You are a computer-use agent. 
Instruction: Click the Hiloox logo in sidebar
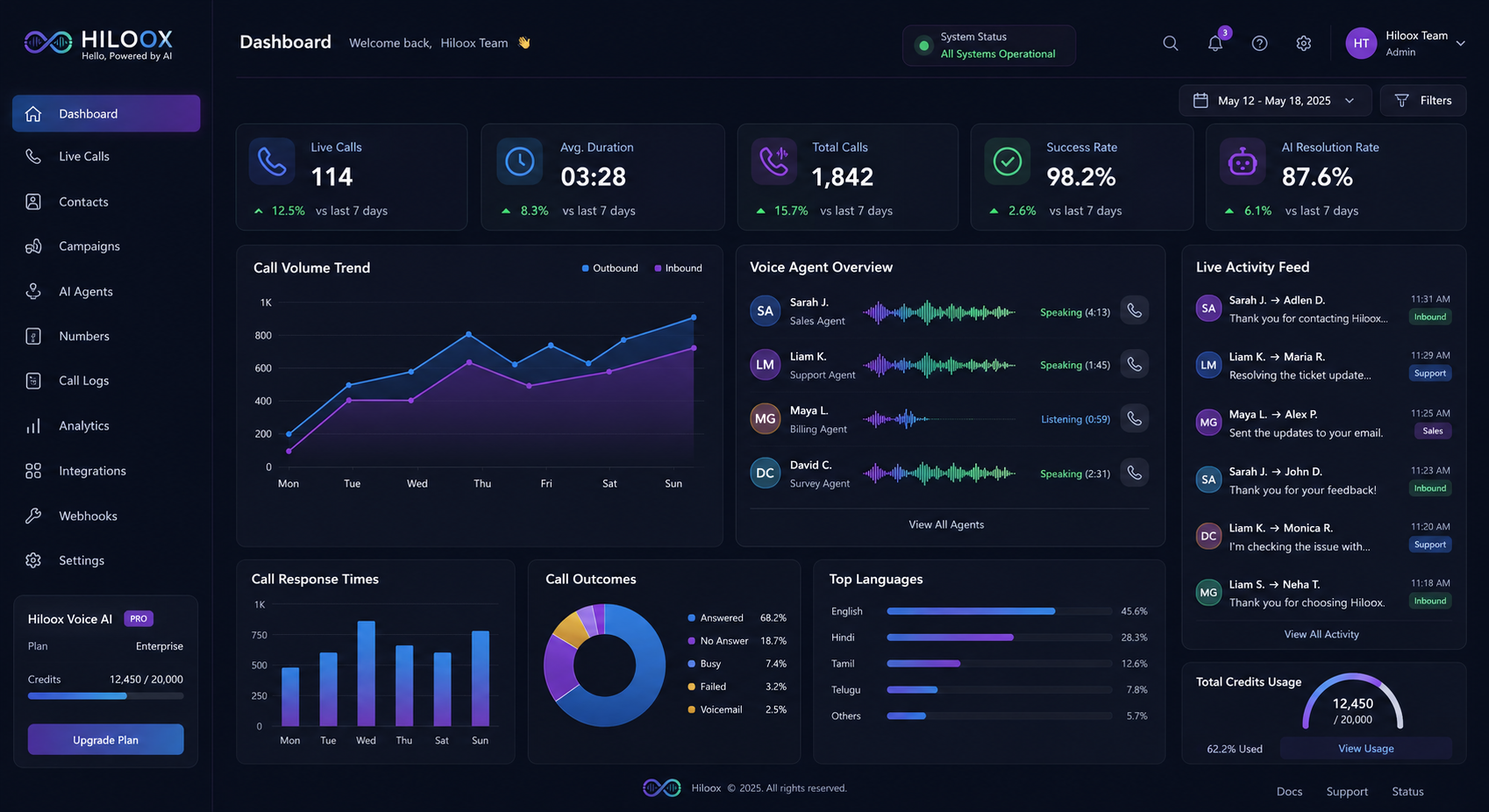[x=98, y=44]
